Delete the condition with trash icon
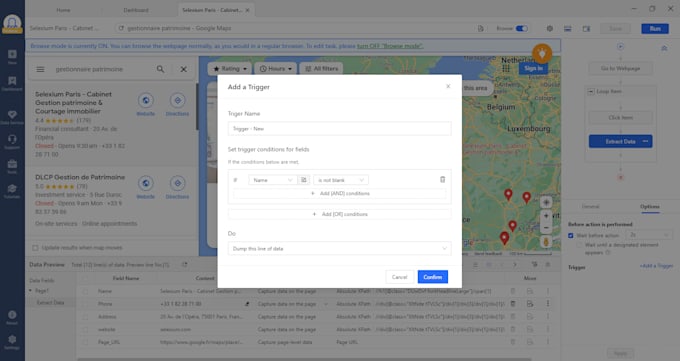 tap(442, 179)
